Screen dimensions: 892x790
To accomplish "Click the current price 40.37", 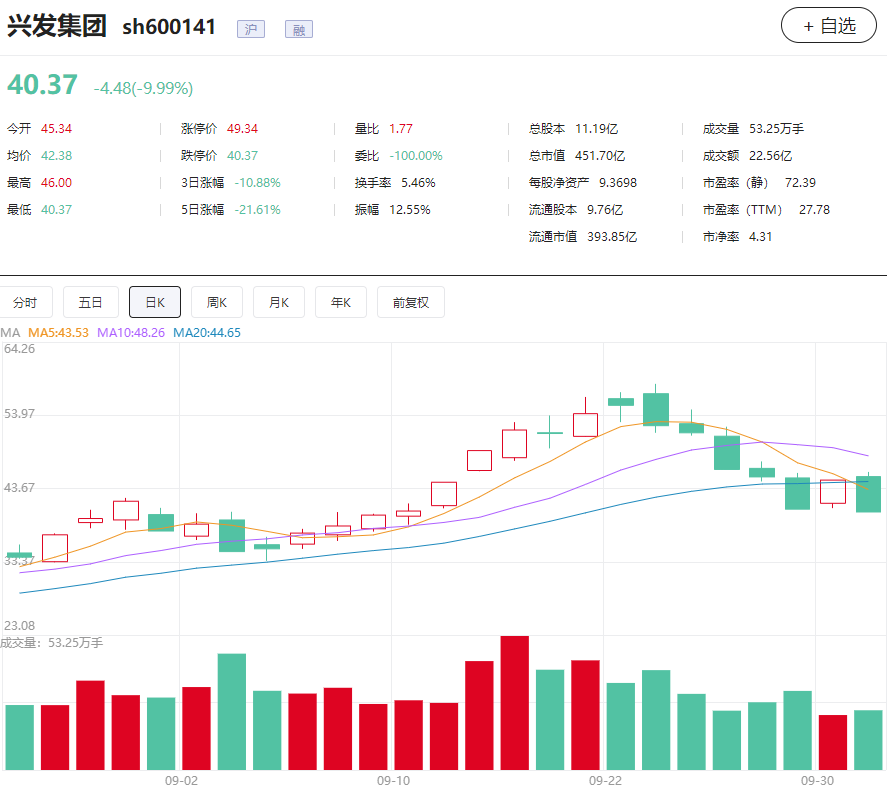I will 42,85.
